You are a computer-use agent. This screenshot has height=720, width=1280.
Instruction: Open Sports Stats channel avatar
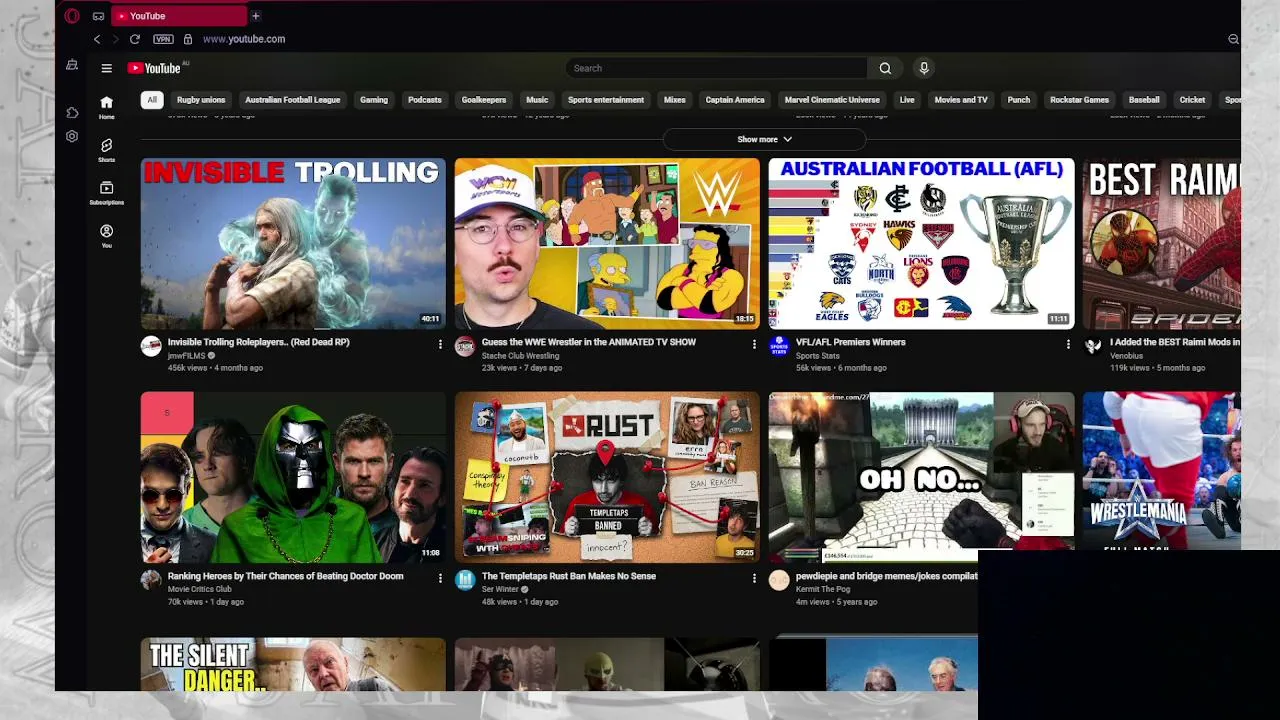point(779,346)
